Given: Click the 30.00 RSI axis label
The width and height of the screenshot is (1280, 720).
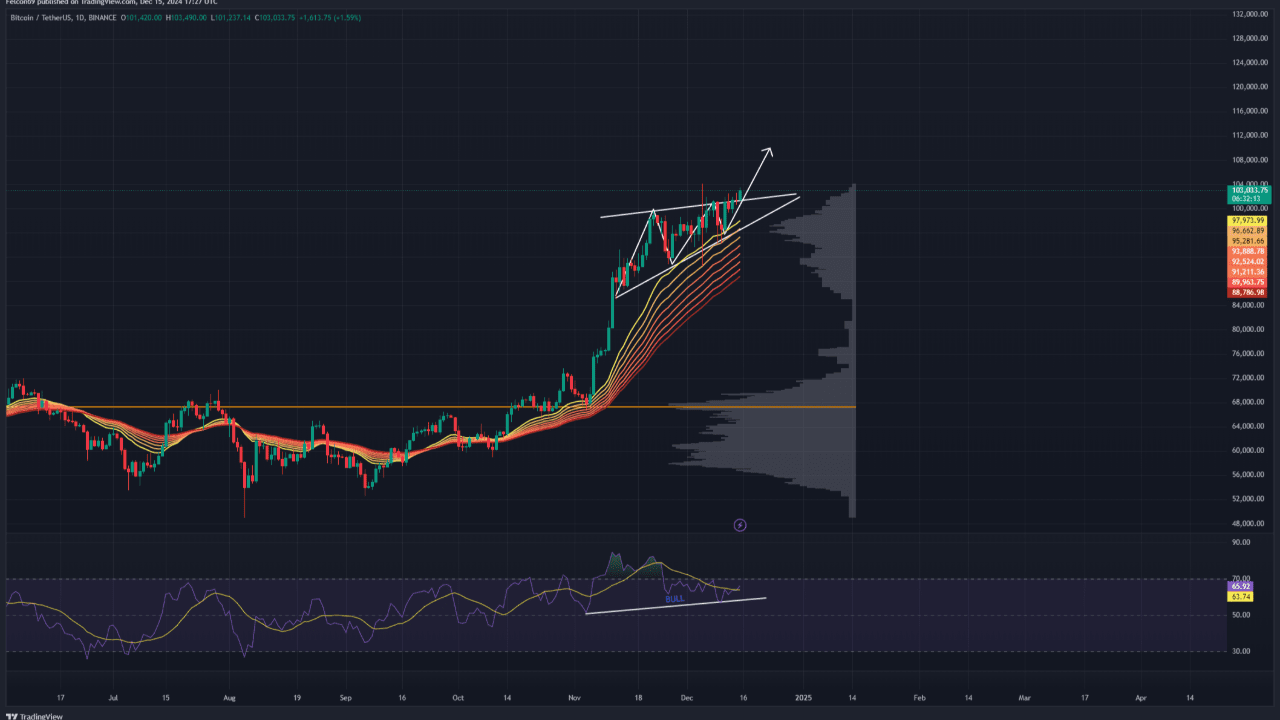Looking at the screenshot, I should [x=1240, y=651].
